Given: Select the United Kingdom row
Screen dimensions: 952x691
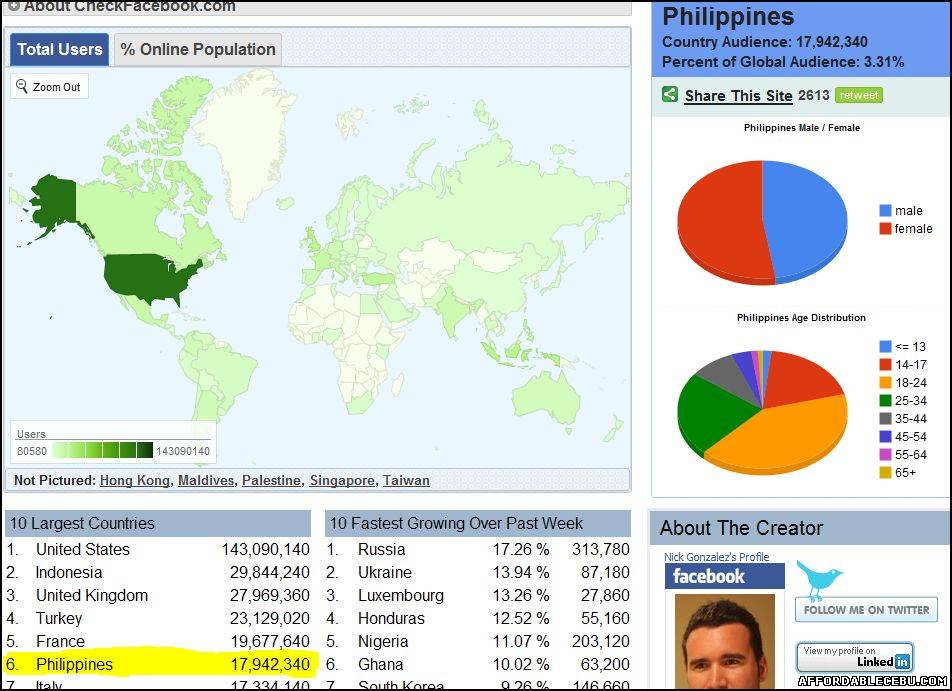Looking at the screenshot, I should [158, 596].
